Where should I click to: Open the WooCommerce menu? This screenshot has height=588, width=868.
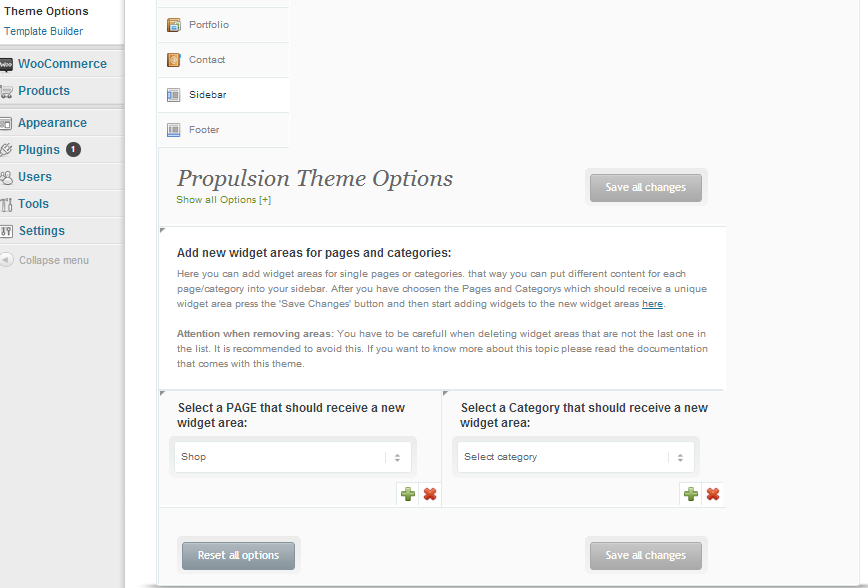tap(62, 64)
